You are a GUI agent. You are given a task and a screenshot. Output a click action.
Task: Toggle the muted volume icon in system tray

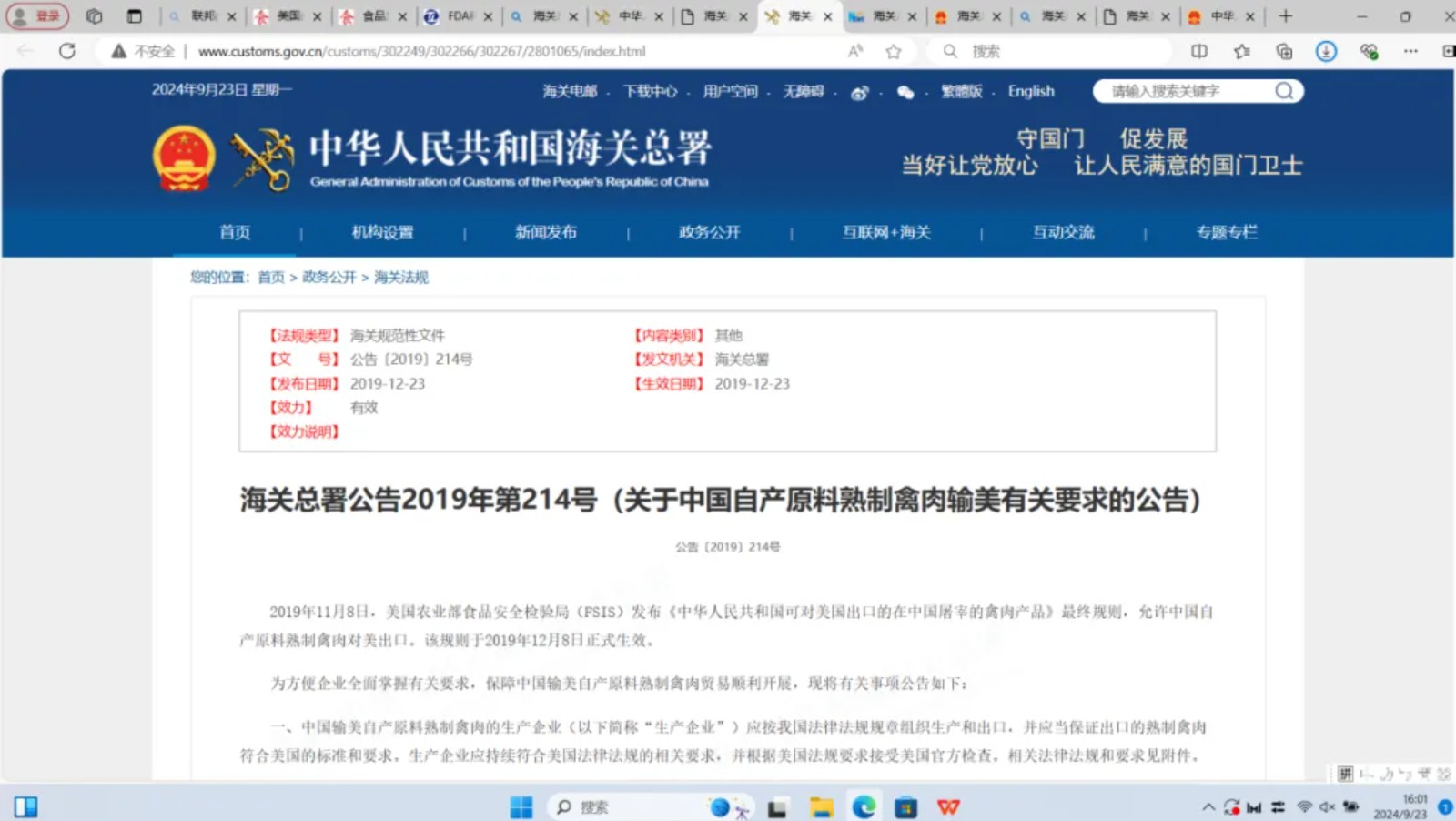point(1328,806)
